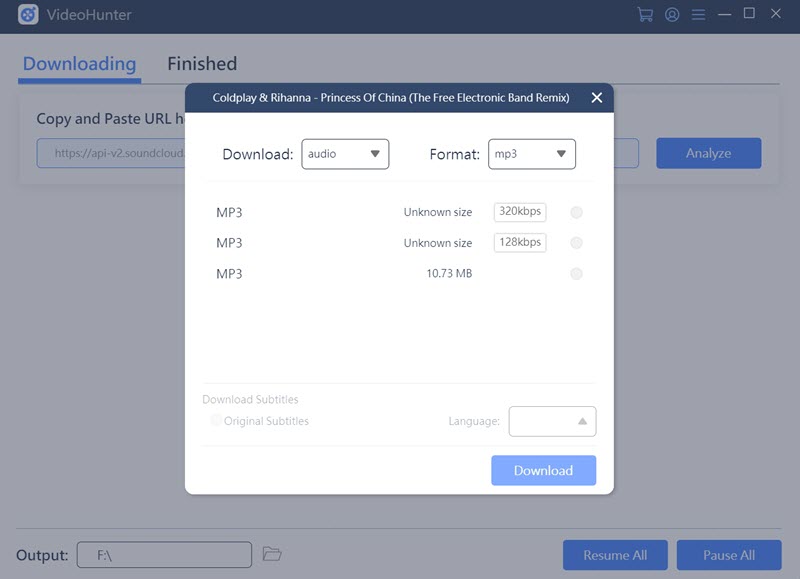Minimize the VideoHunter window
This screenshot has height=579, width=800.
click(724, 14)
